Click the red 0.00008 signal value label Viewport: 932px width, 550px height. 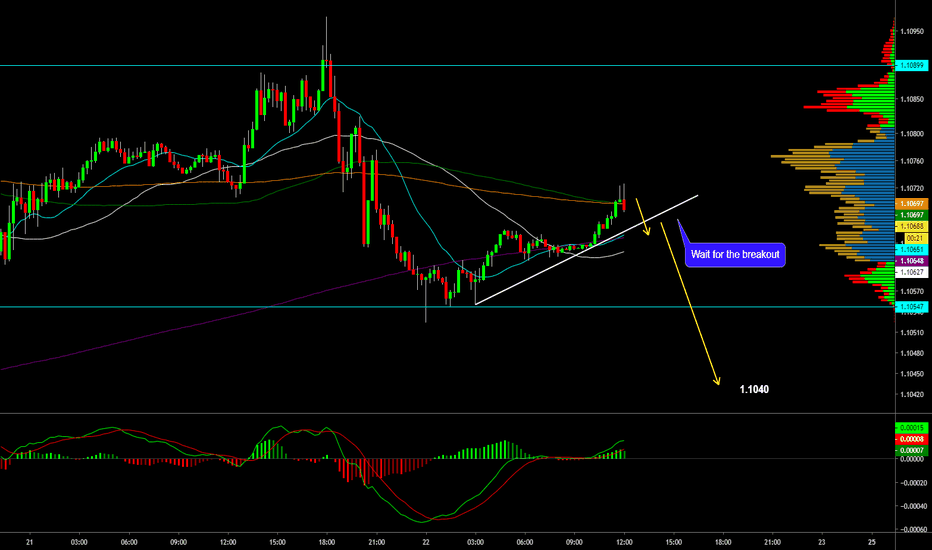pyautogui.click(x=911, y=438)
